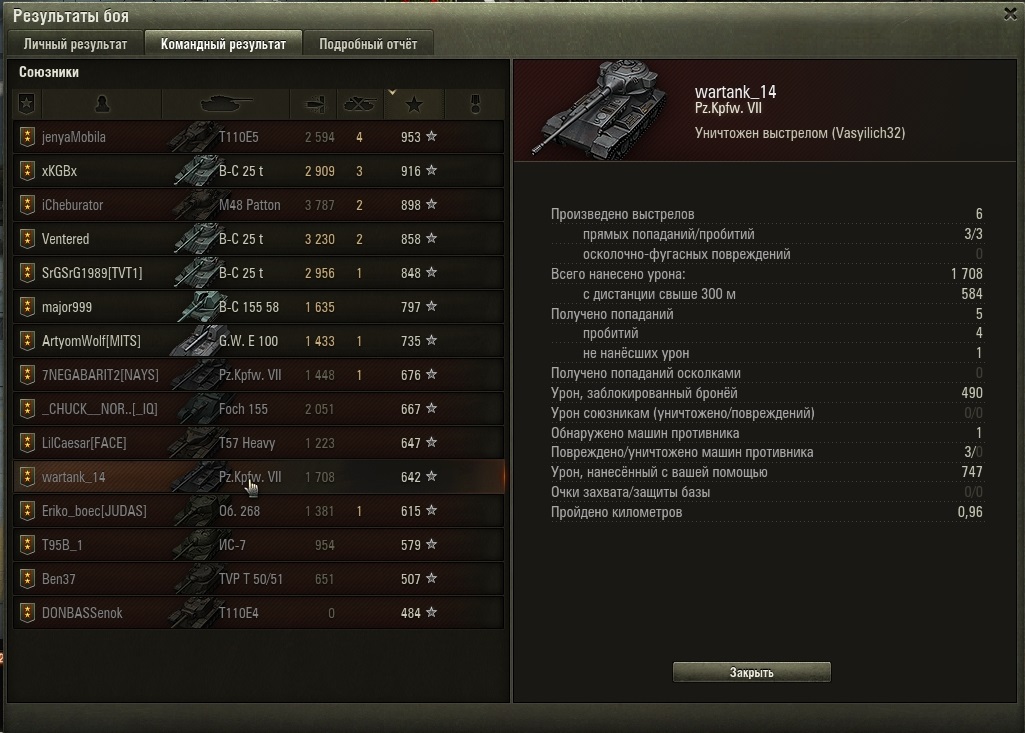Switch to Личный результат tab
1025x733 pixels.
tap(75, 44)
